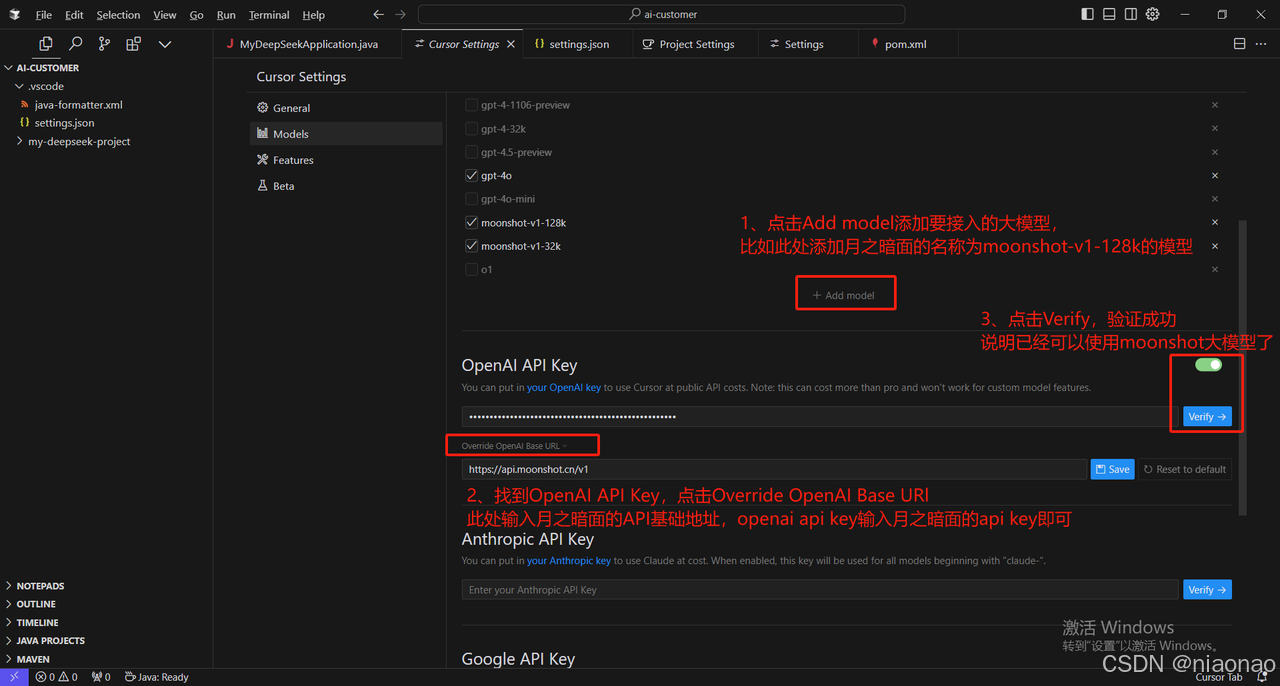The image size is (1280, 686).
Task: Split the editor layout icon
Action: pyautogui.click(x=1239, y=44)
